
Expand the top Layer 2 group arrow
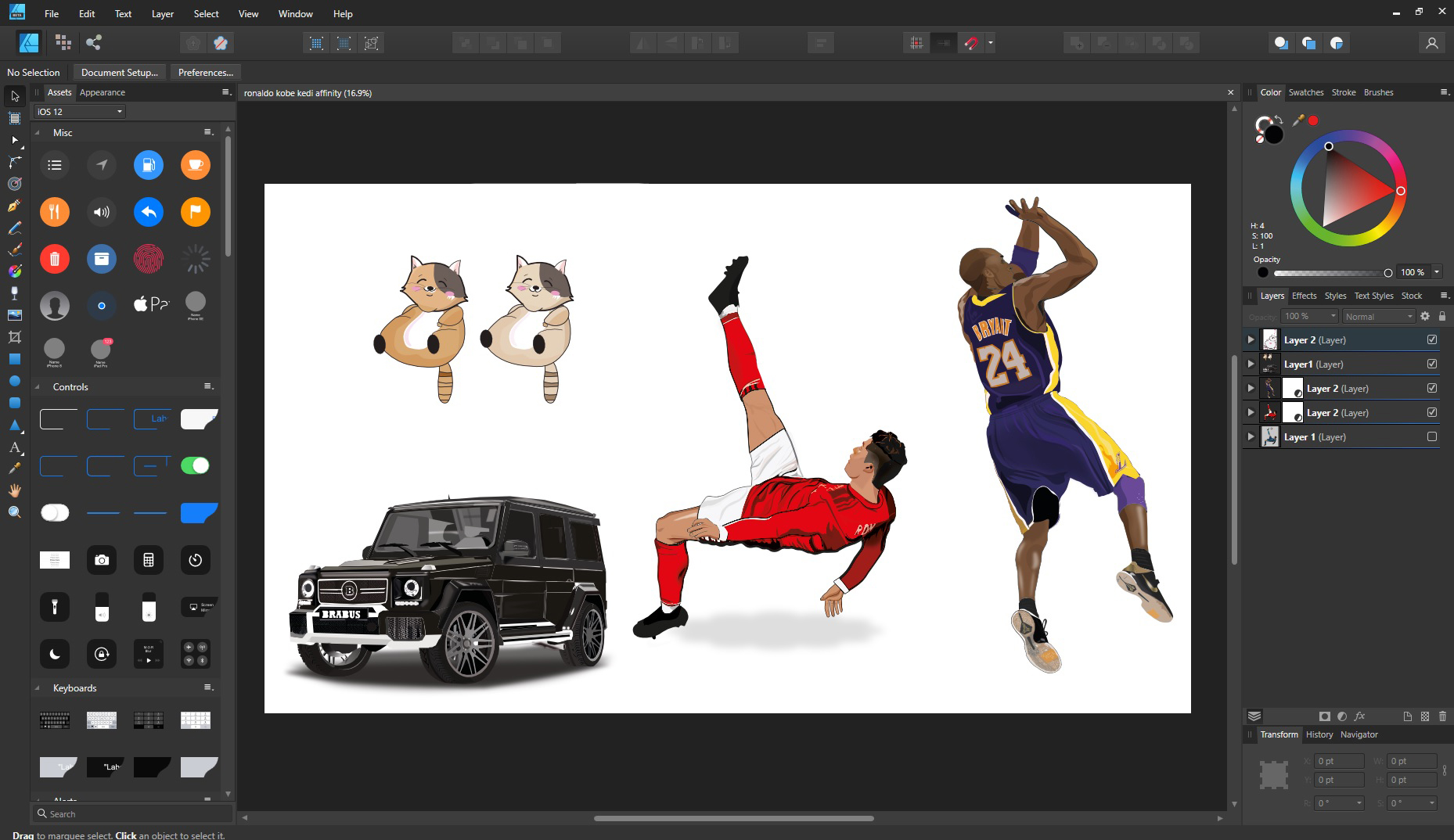click(x=1251, y=340)
